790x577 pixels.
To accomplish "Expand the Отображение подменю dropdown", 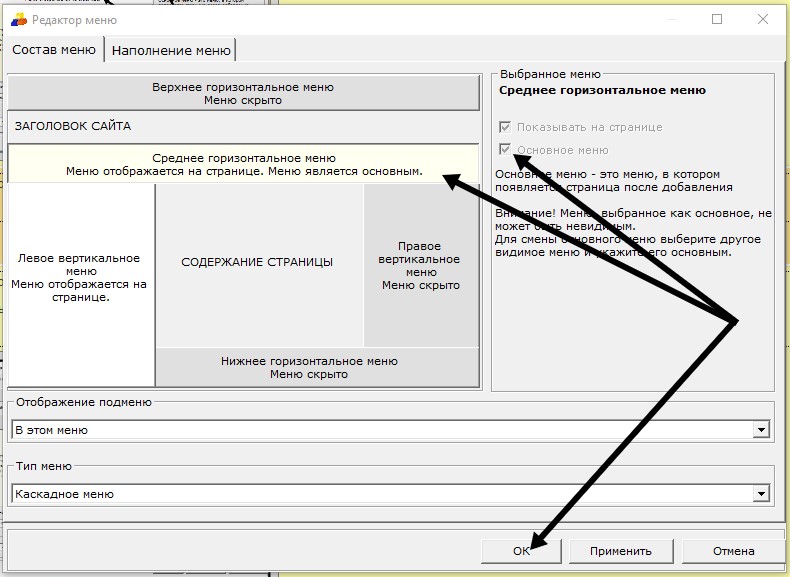I will click(762, 430).
